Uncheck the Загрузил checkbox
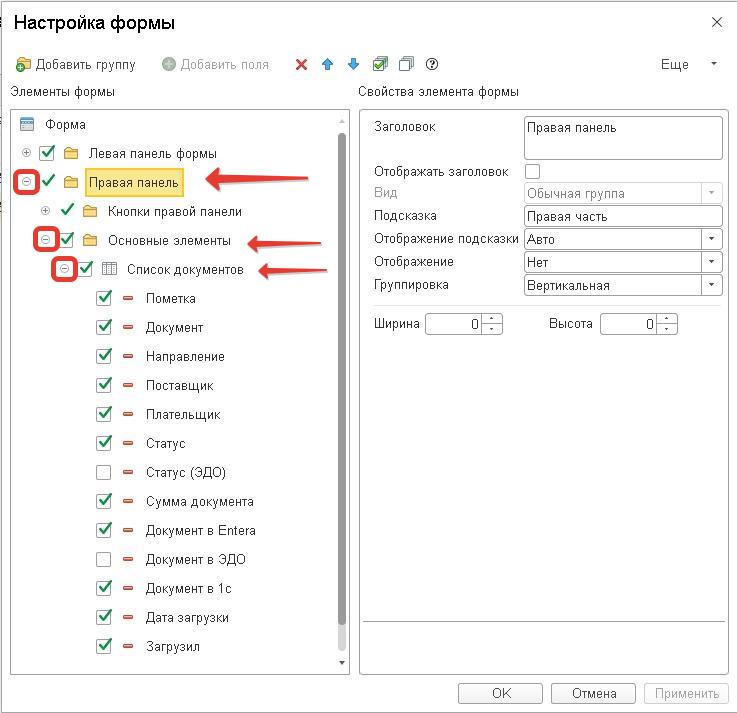The width and height of the screenshot is (737, 713). tap(104, 646)
